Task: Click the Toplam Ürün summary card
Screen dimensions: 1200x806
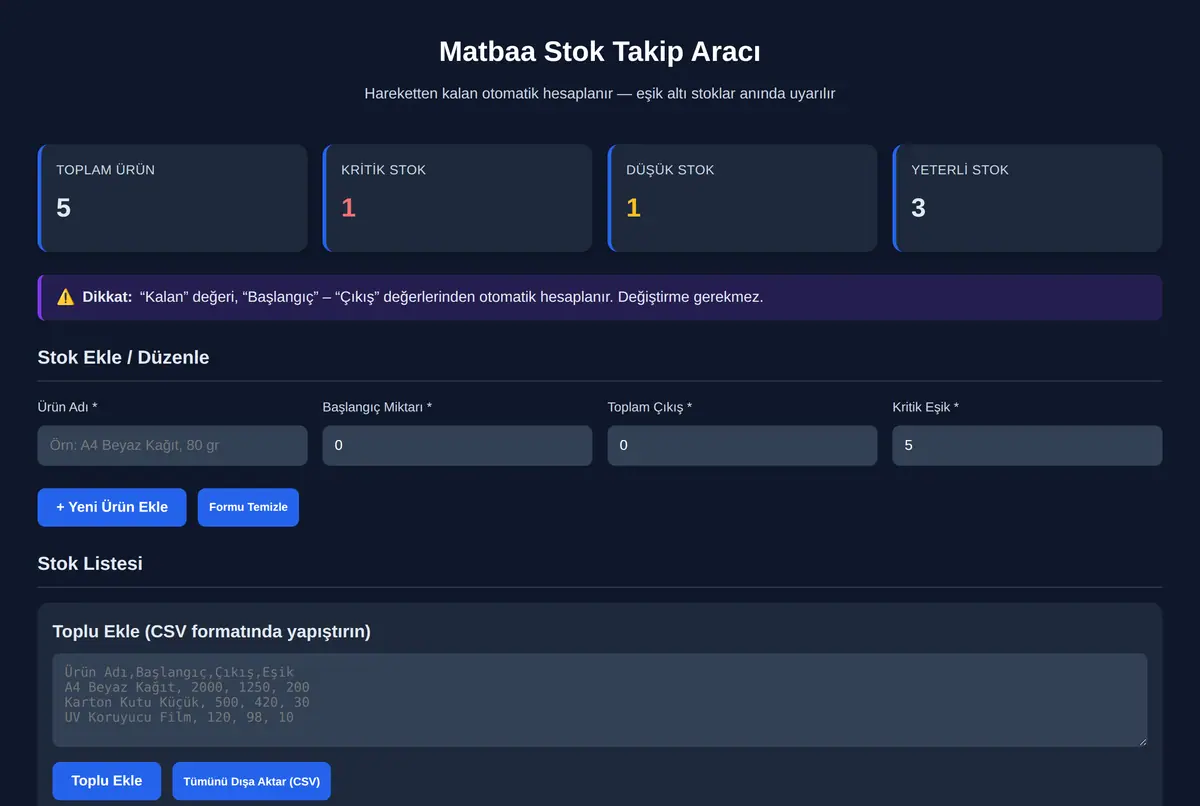Action: pos(172,198)
